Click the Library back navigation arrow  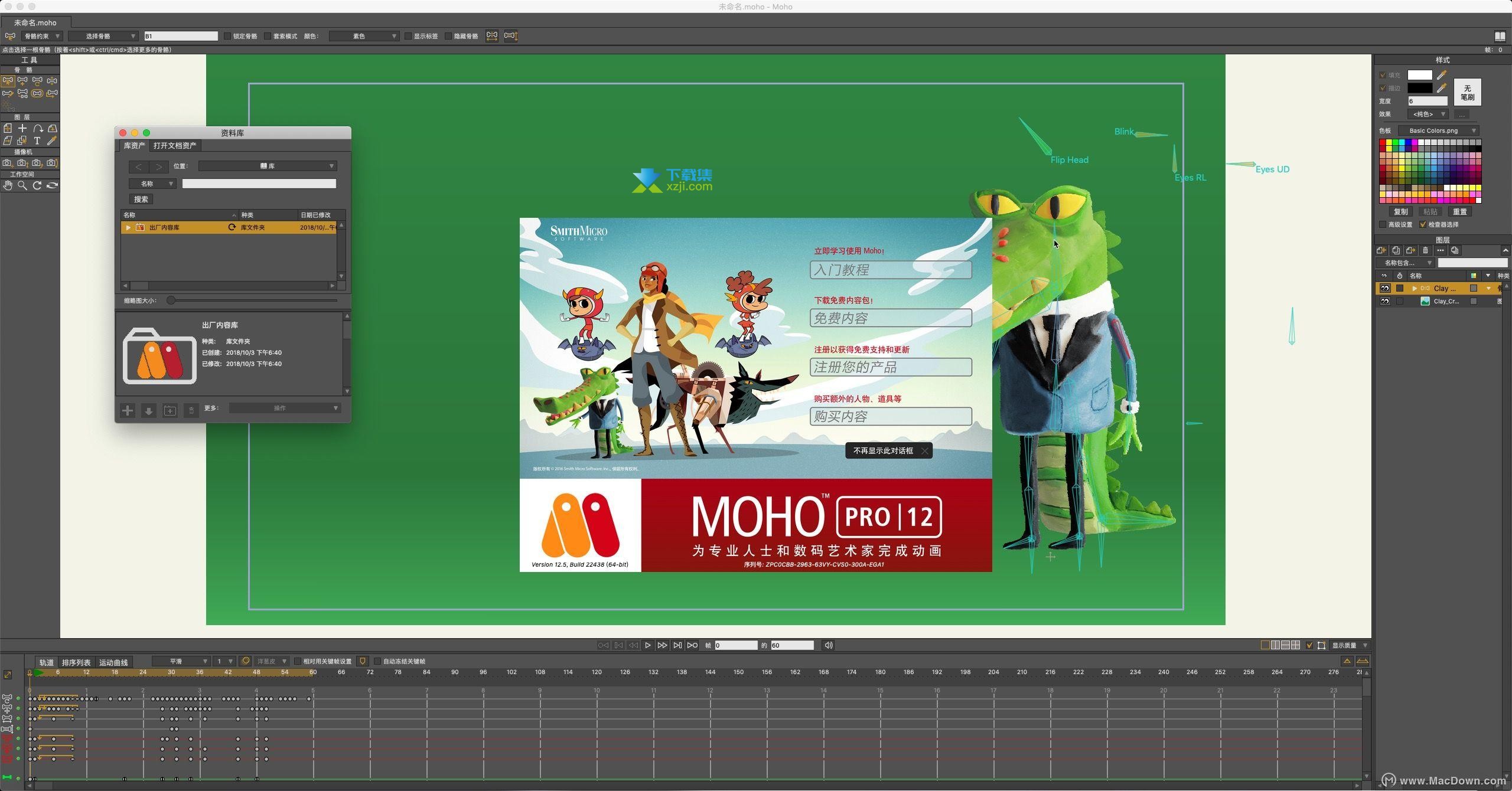139,166
